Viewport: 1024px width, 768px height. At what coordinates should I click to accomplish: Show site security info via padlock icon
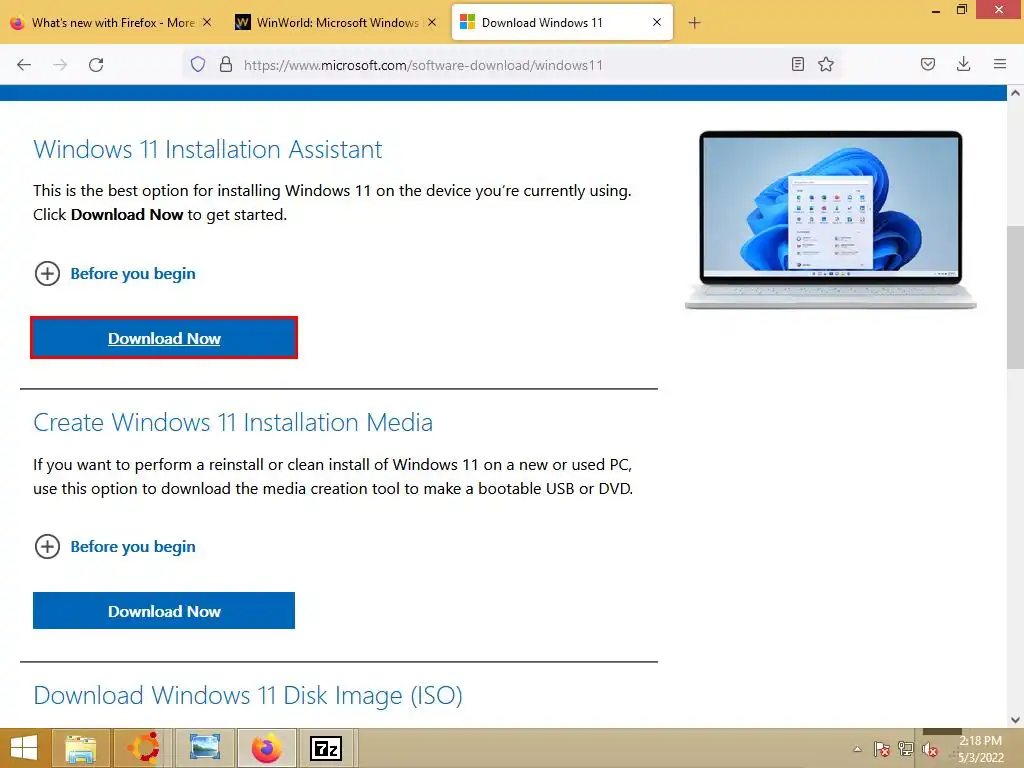click(226, 64)
